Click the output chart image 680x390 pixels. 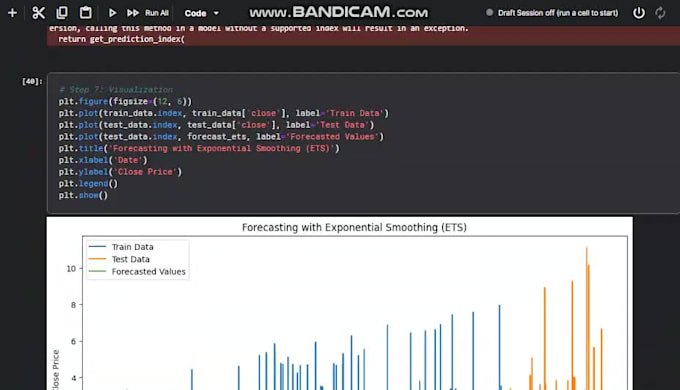(340, 304)
